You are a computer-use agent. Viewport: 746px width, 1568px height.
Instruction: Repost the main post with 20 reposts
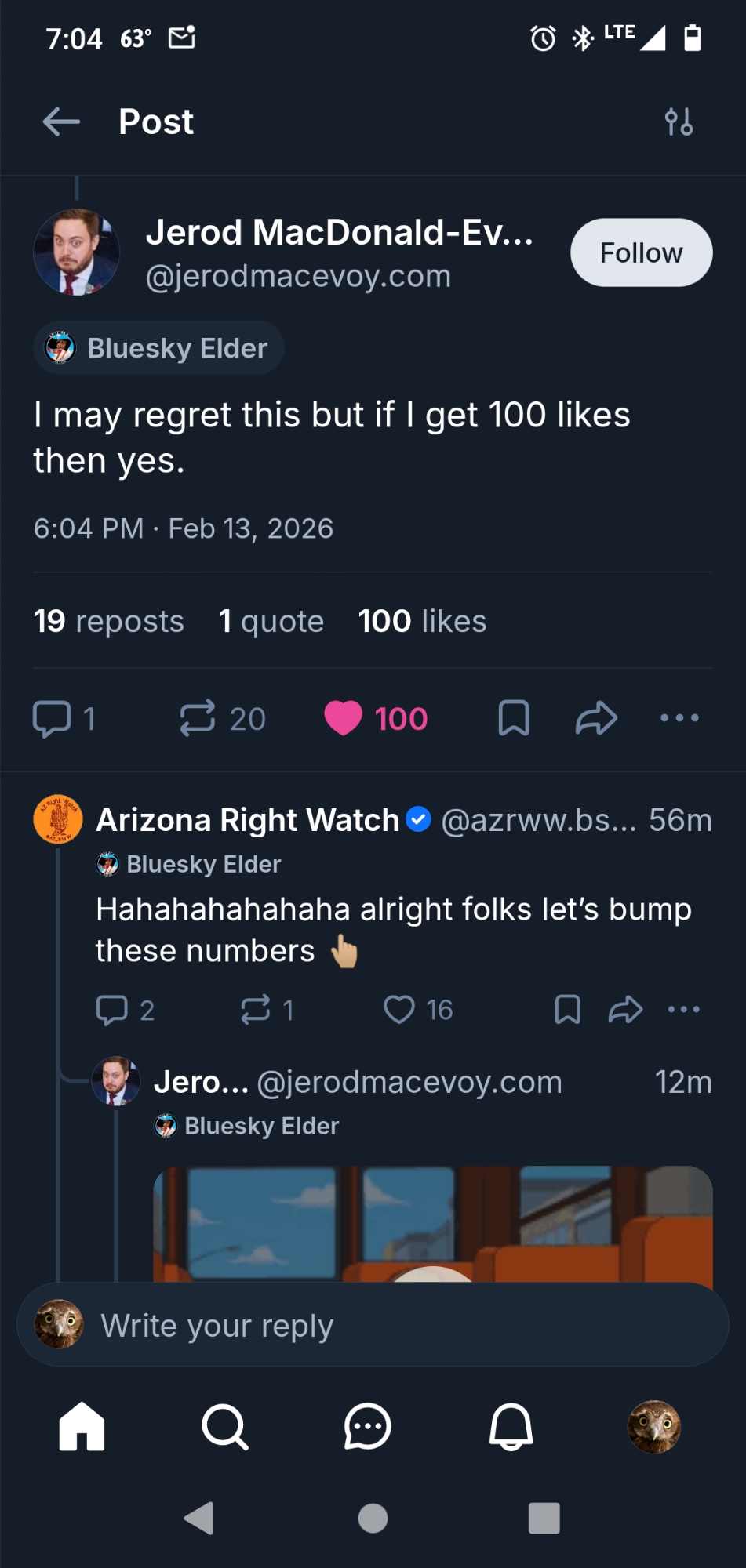[198, 718]
